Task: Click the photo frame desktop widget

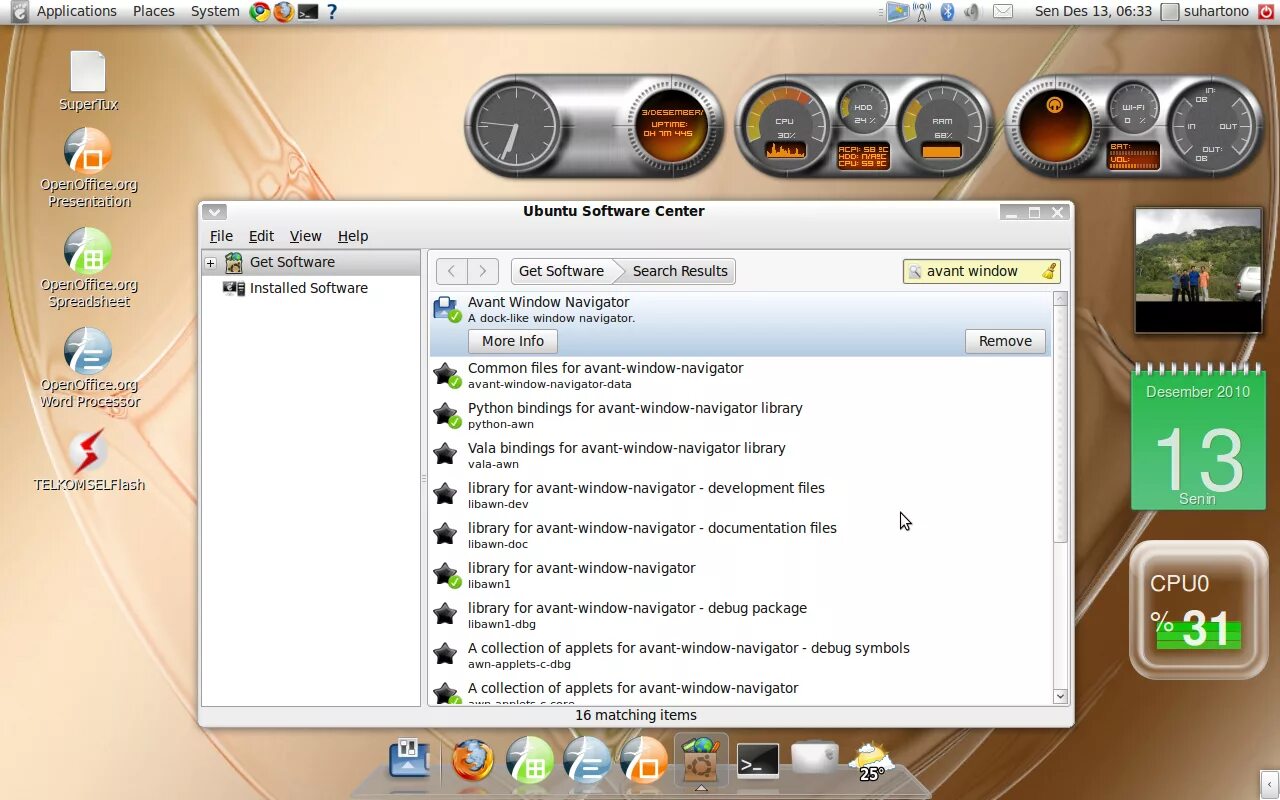Action: tap(1198, 270)
